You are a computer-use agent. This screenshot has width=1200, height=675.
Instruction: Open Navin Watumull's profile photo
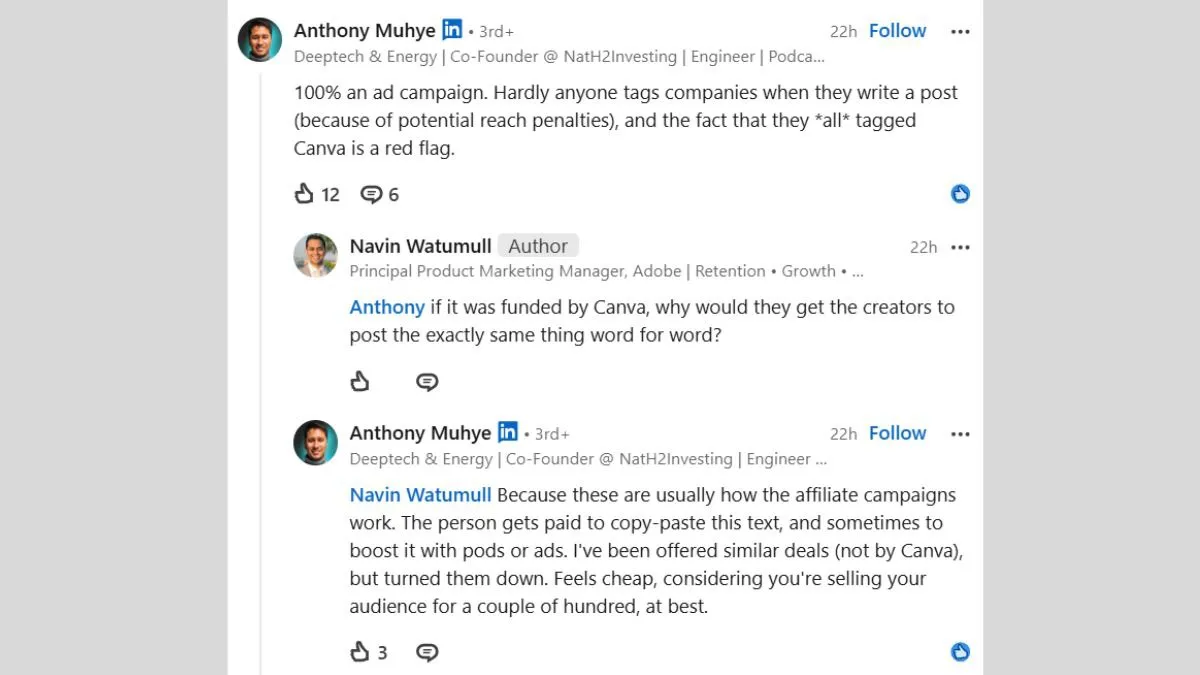pyautogui.click(x=315, y=255)
